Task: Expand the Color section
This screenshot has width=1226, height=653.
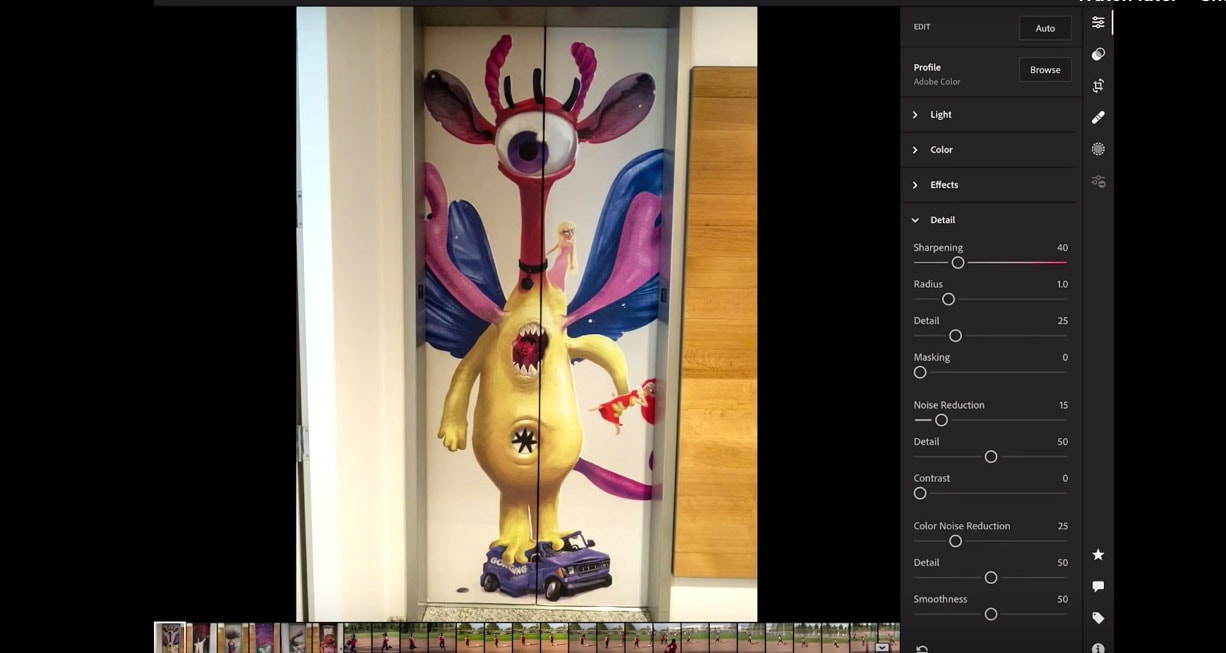Action: pyautogui.click(x=940, y=150)
